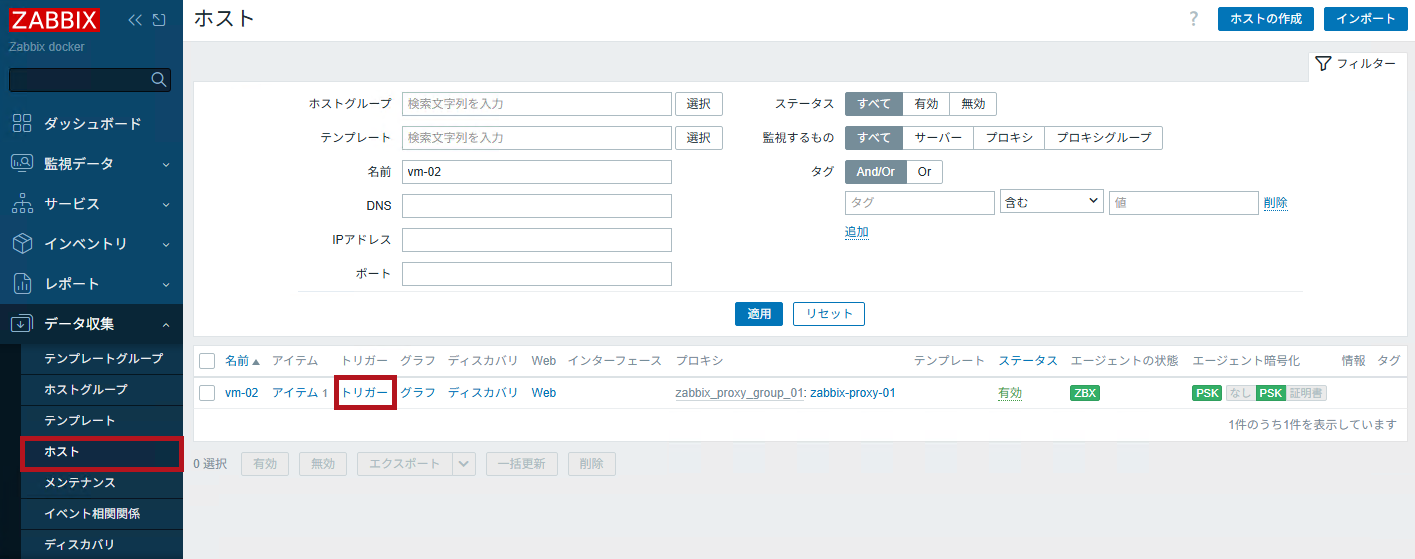Open the tag operator 含む dropdown
Screen dimensions: 1415x559
point(1051,202)
